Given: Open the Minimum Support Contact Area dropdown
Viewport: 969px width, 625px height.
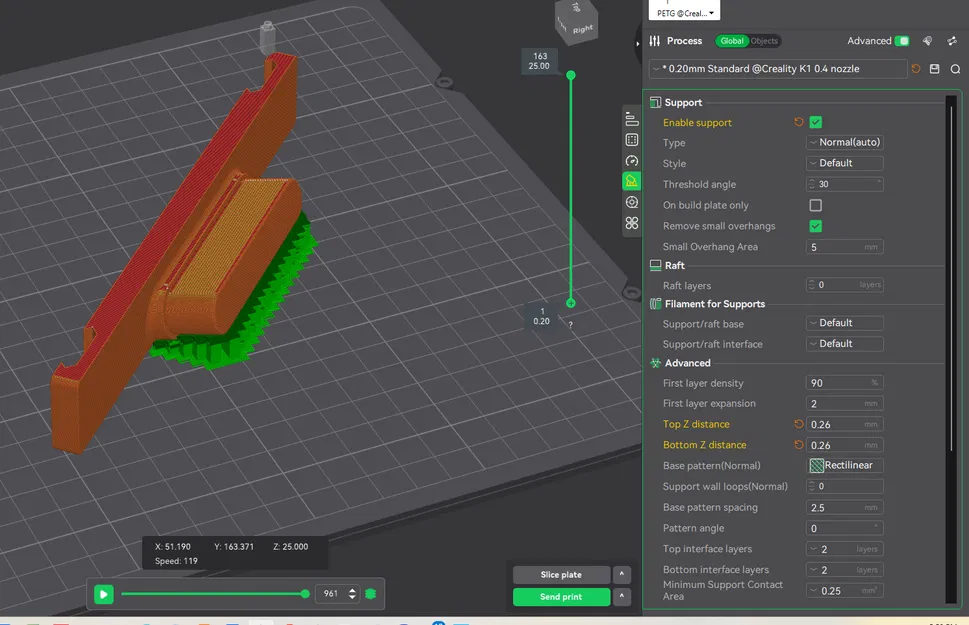Looking at the screenshot, I should tap(844, 590).
